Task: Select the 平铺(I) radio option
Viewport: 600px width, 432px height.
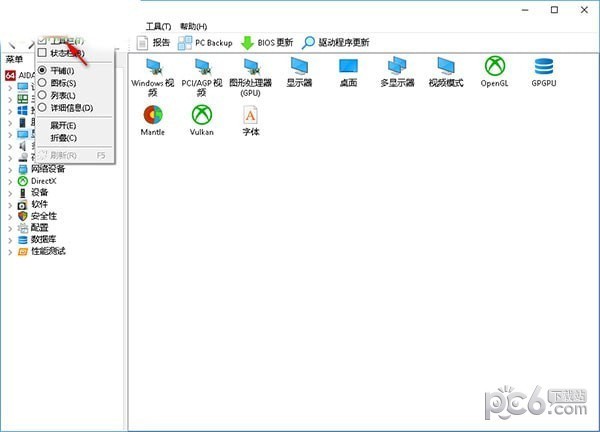Action: pos(42,70)
